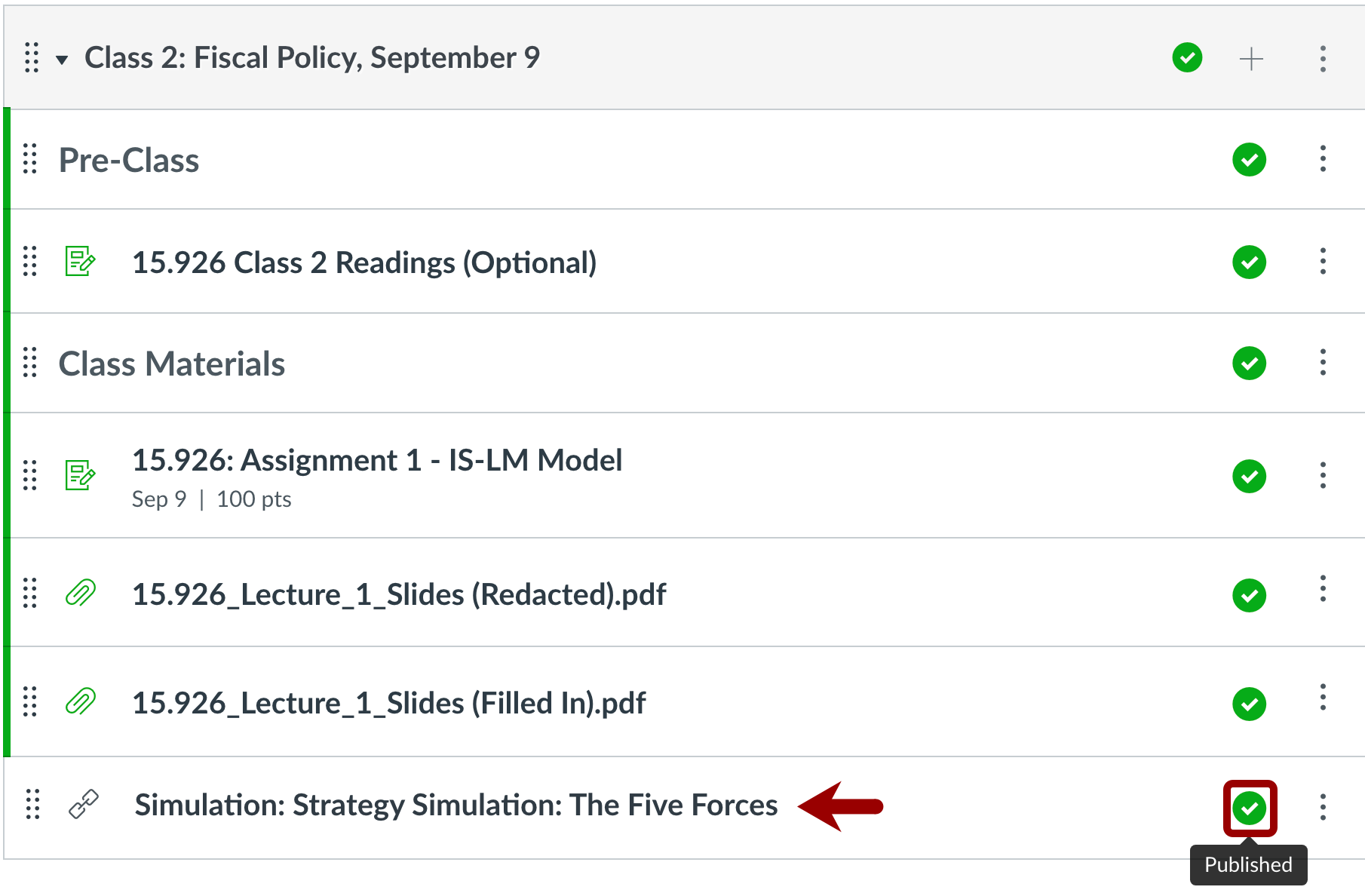
Task: Unpublish the Class 2 Readings item
Action: (x=1250, y=262)
